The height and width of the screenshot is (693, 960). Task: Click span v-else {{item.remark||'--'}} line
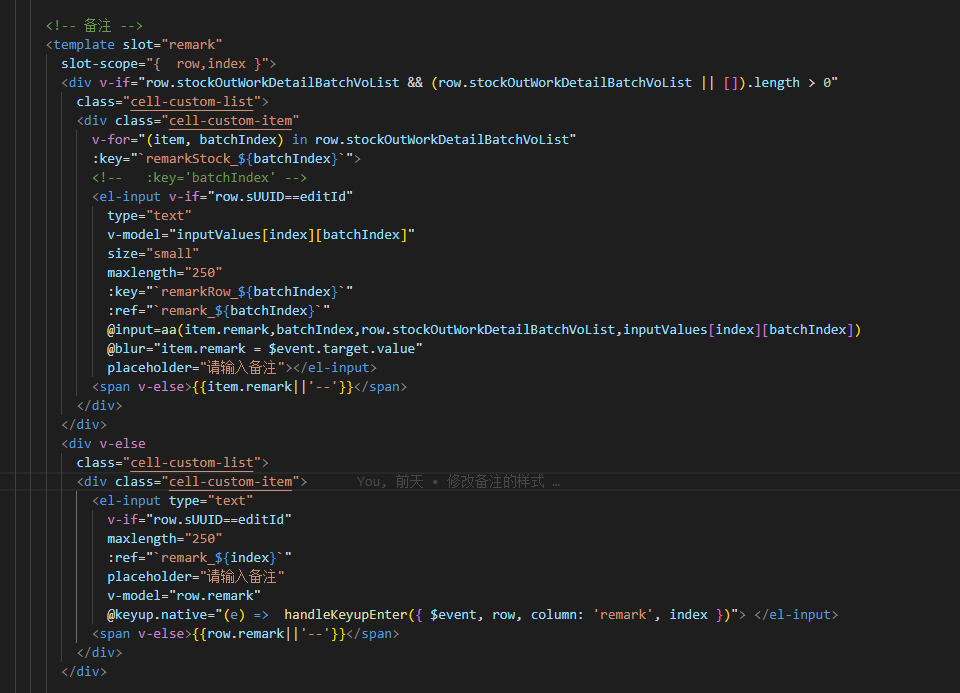pyautogui.click(x=249, y=386)
